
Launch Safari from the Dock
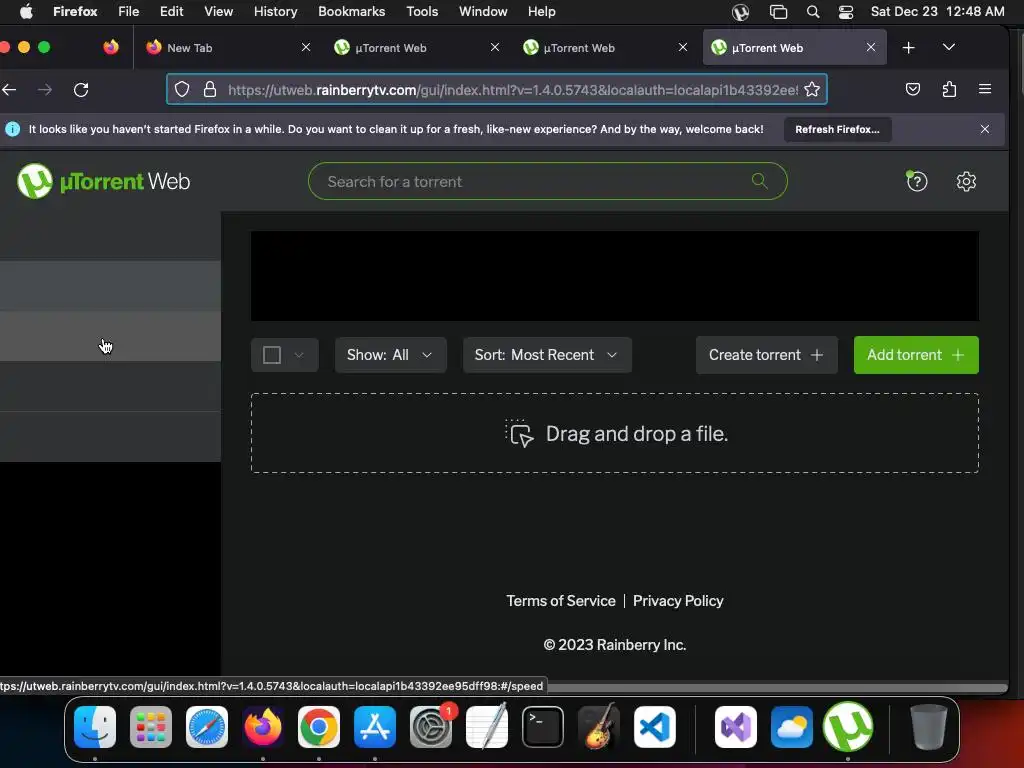tap(207, 726)
